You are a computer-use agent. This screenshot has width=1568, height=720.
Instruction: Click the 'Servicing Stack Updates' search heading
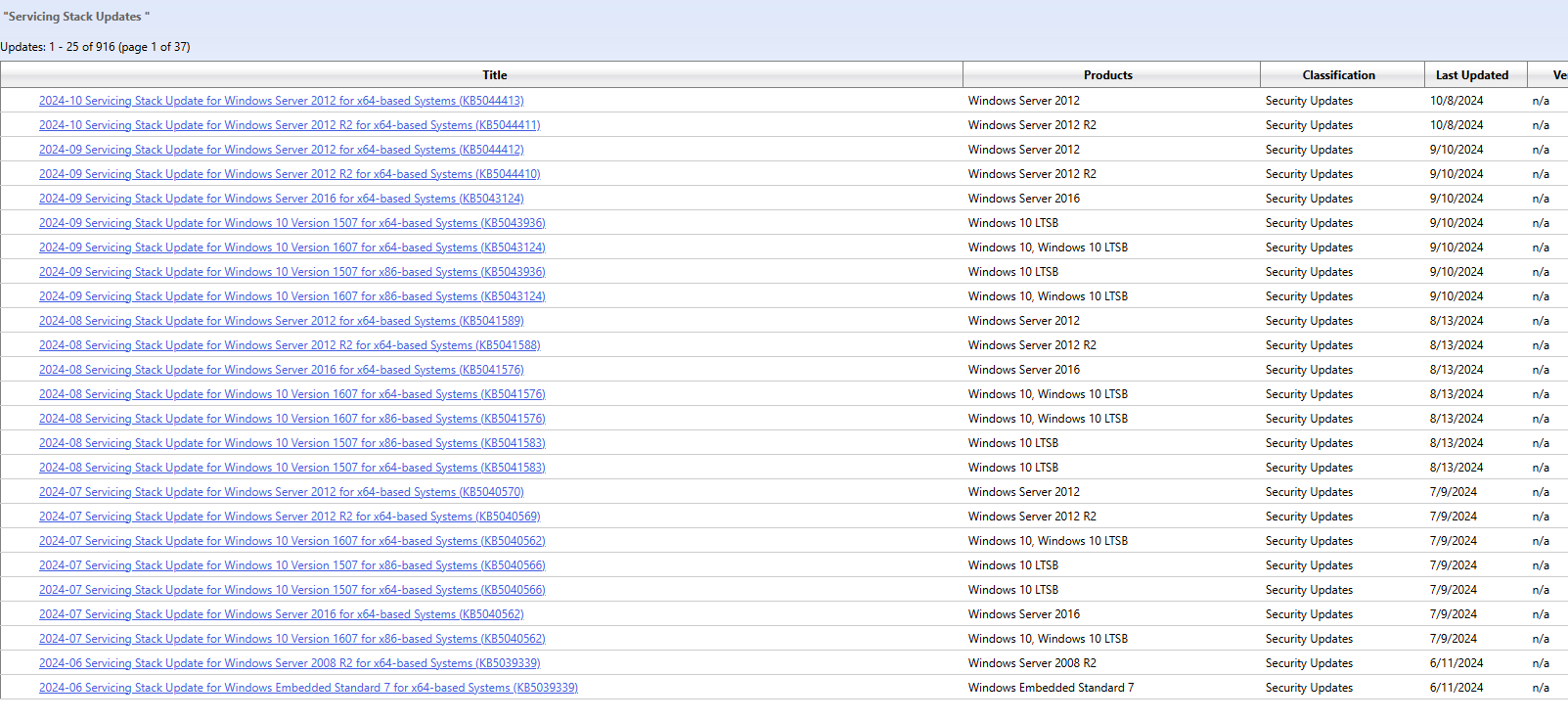coord(76,17)
